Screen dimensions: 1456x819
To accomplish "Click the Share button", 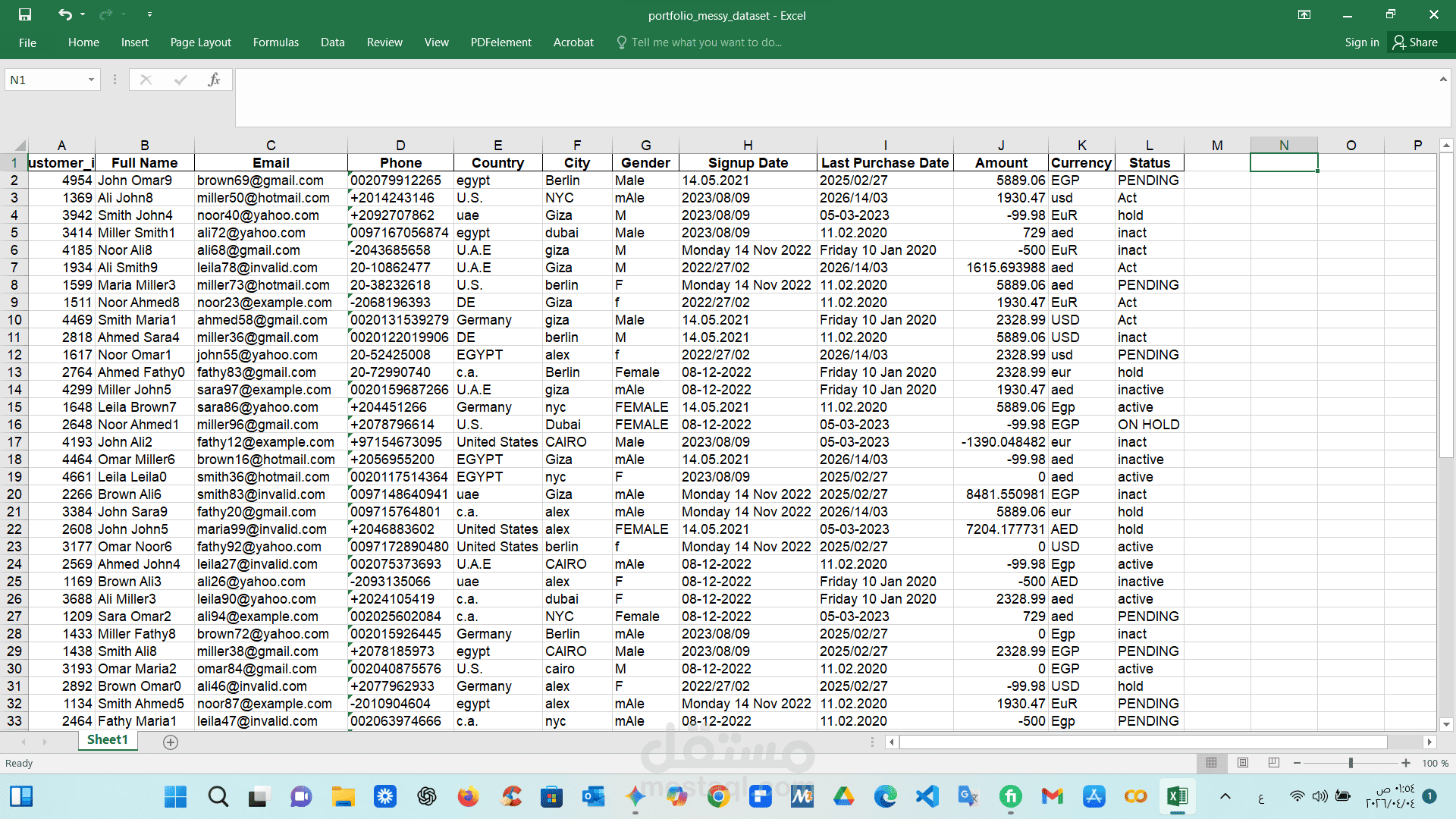I will (x=1415, y=42).
